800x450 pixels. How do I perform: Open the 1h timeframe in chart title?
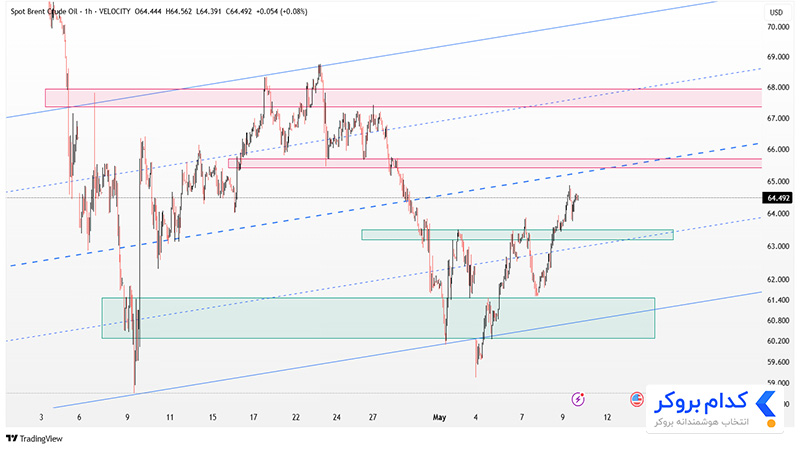pyautogui.click(x=89, y=11)
